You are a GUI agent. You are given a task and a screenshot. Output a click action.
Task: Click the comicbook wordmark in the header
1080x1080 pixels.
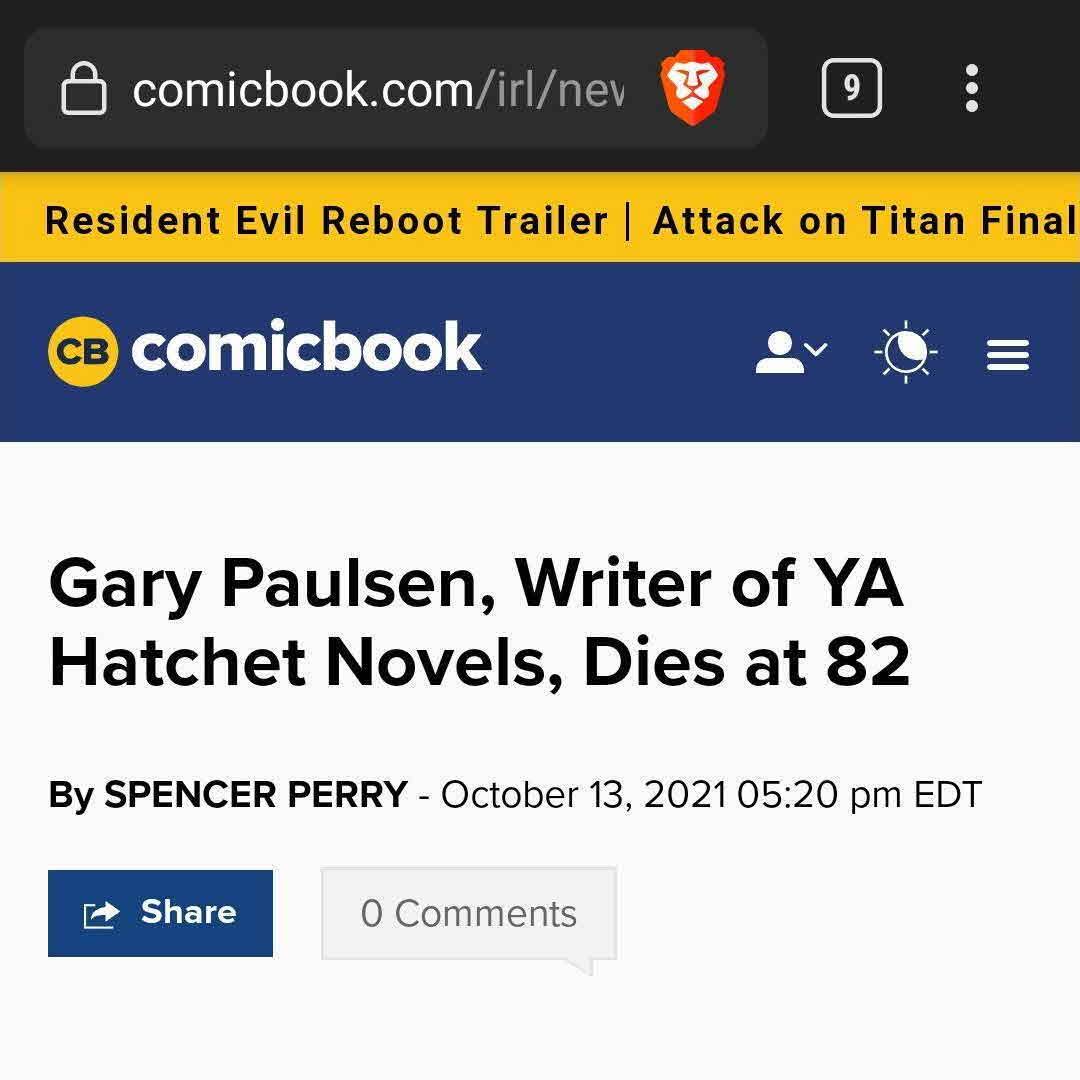[x=306, y=347]
